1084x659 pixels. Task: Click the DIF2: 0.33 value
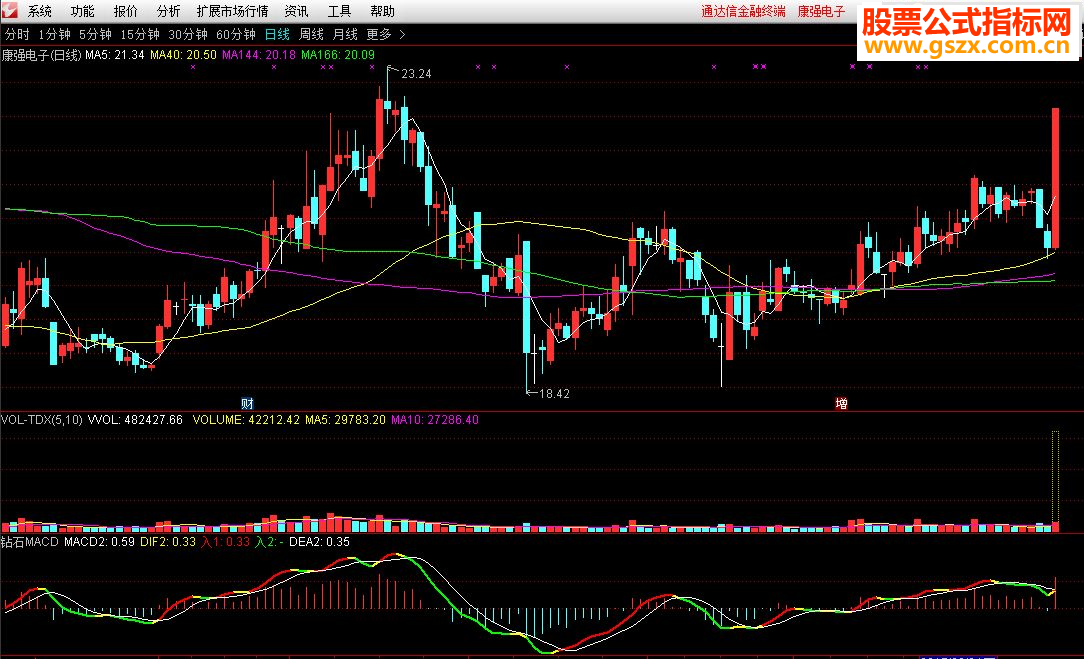(168, 542)
